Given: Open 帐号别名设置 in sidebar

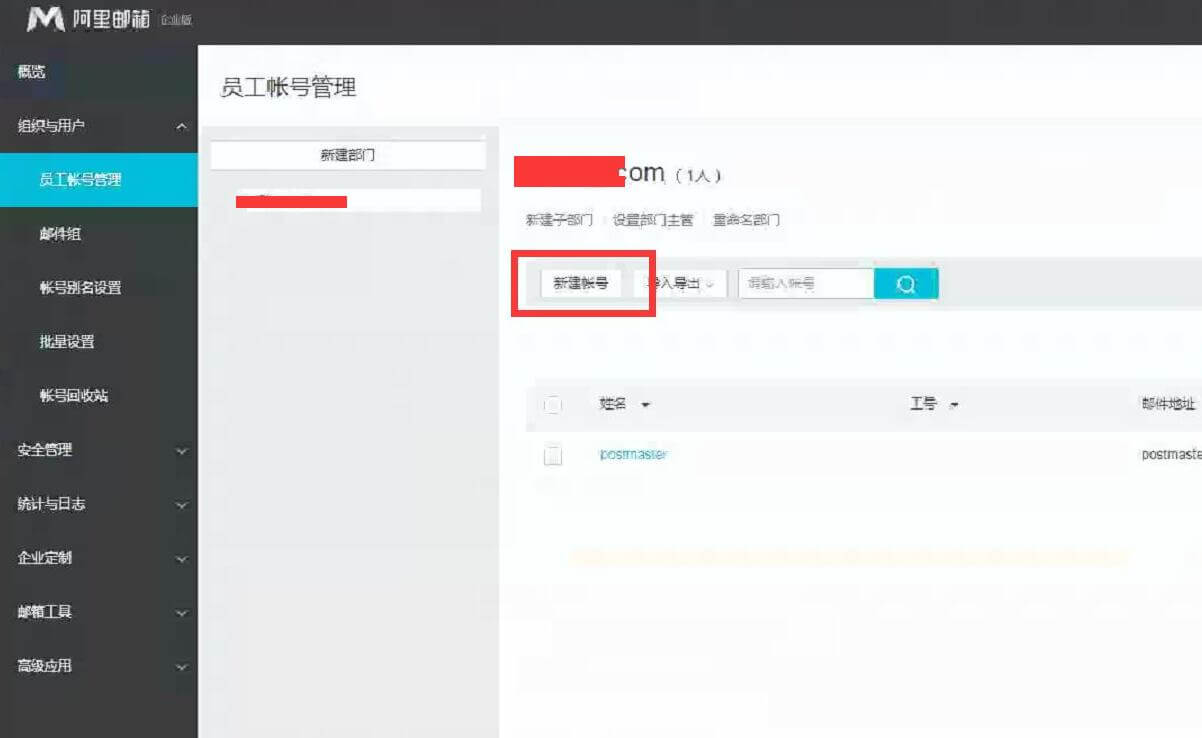Looking at the screenshot, I should (80, 288).
